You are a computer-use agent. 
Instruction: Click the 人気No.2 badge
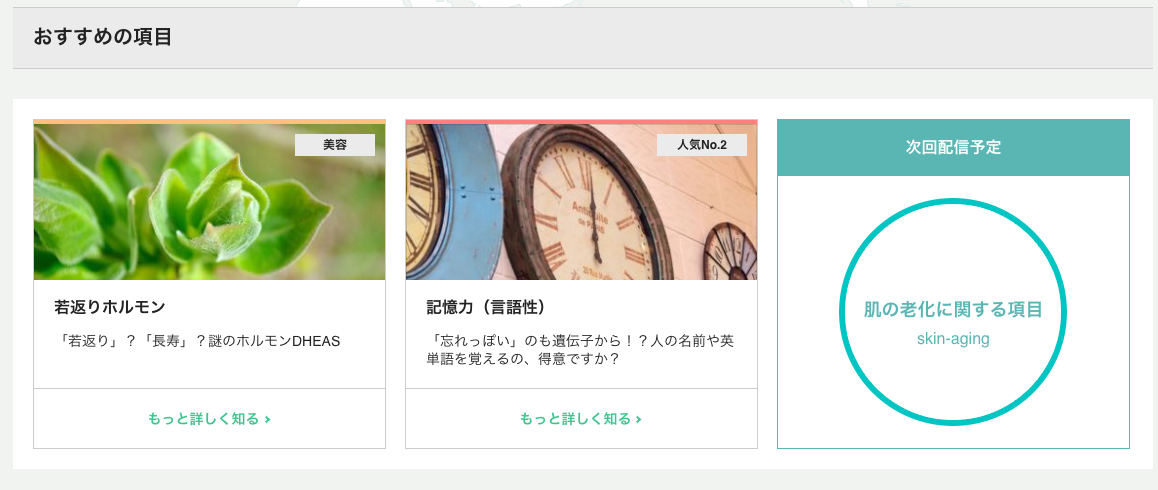coord(702,145)
